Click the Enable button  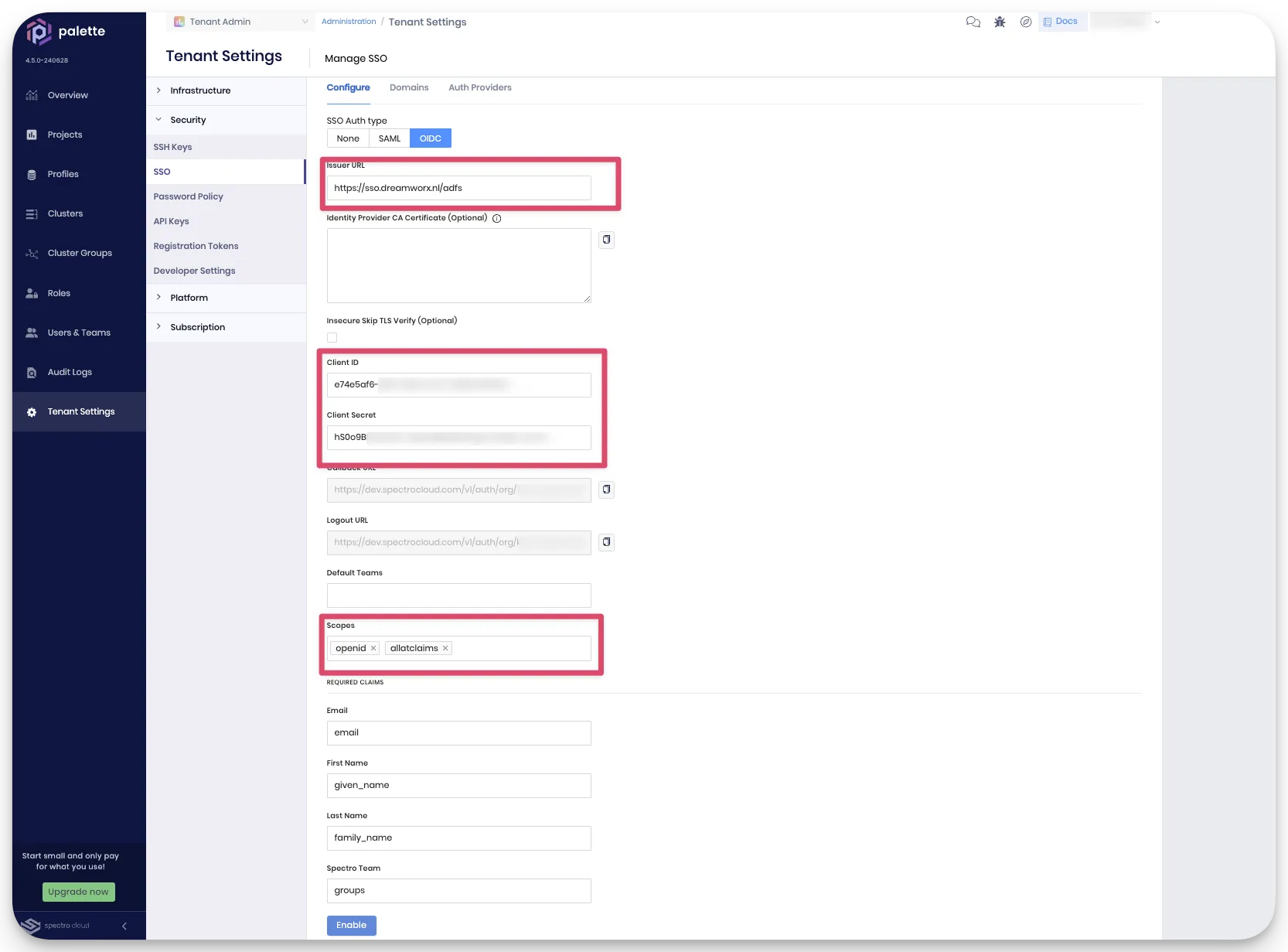click(x=351, y=925)
